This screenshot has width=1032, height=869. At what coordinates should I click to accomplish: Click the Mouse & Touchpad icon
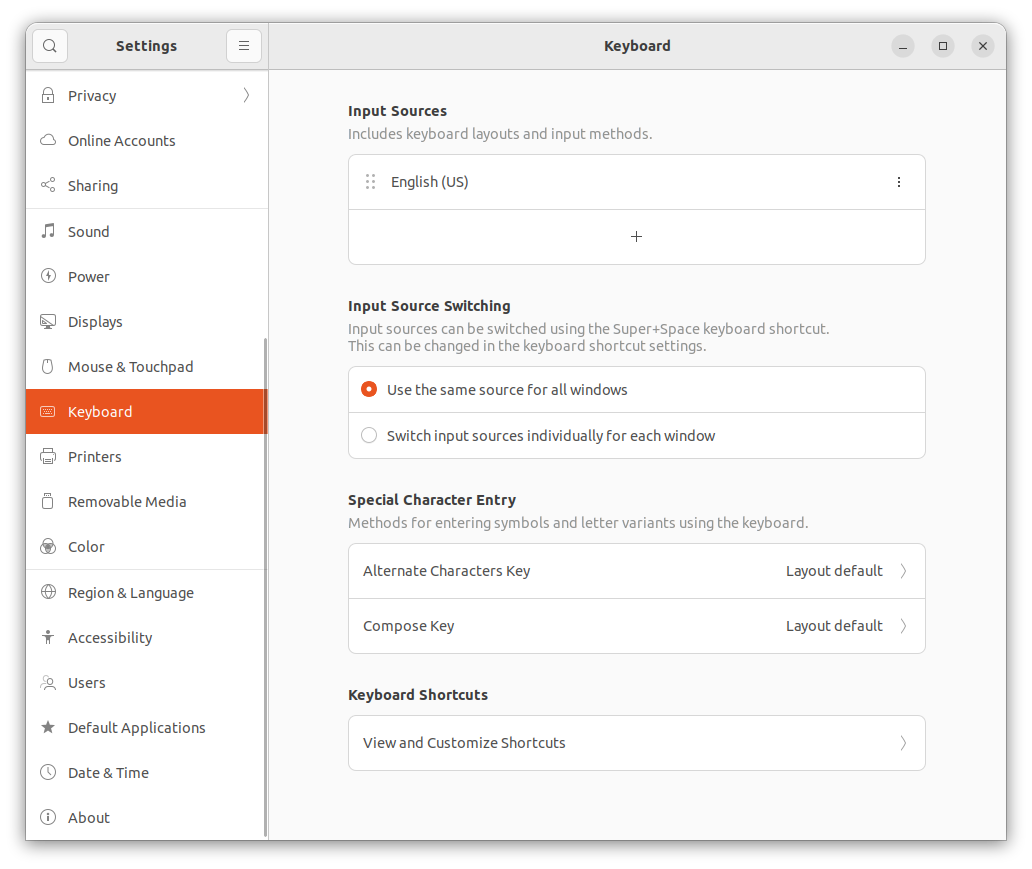tap(47, 366)
